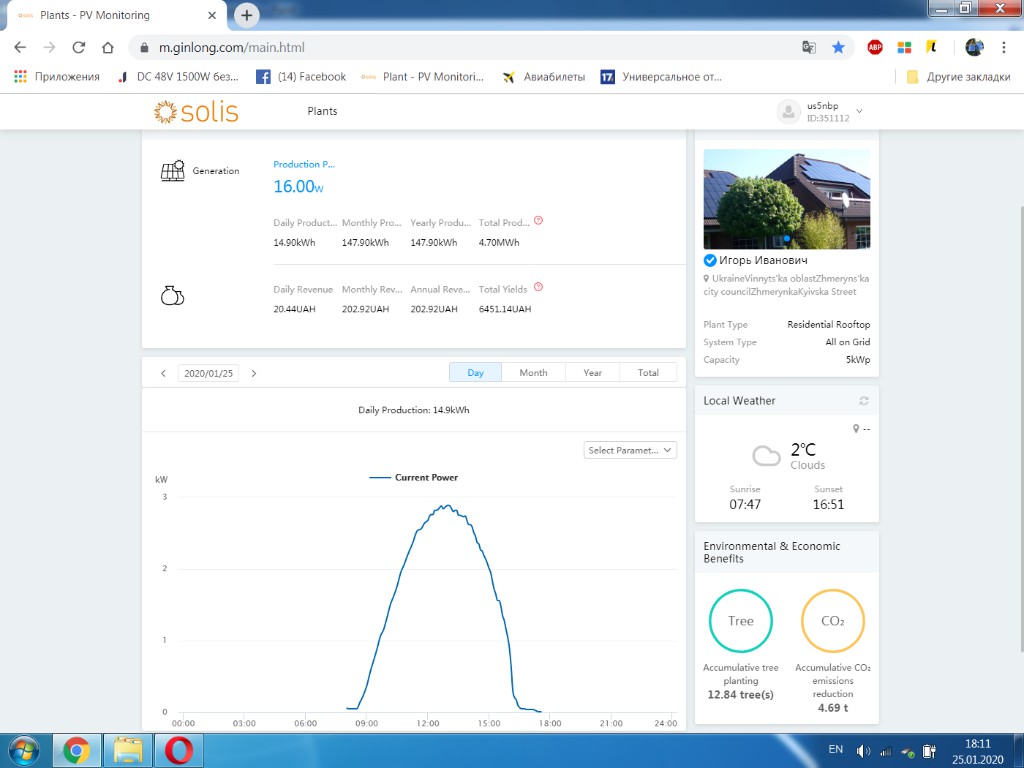Click the Solis logo
1024x768 pixels.
pos(197,111)
